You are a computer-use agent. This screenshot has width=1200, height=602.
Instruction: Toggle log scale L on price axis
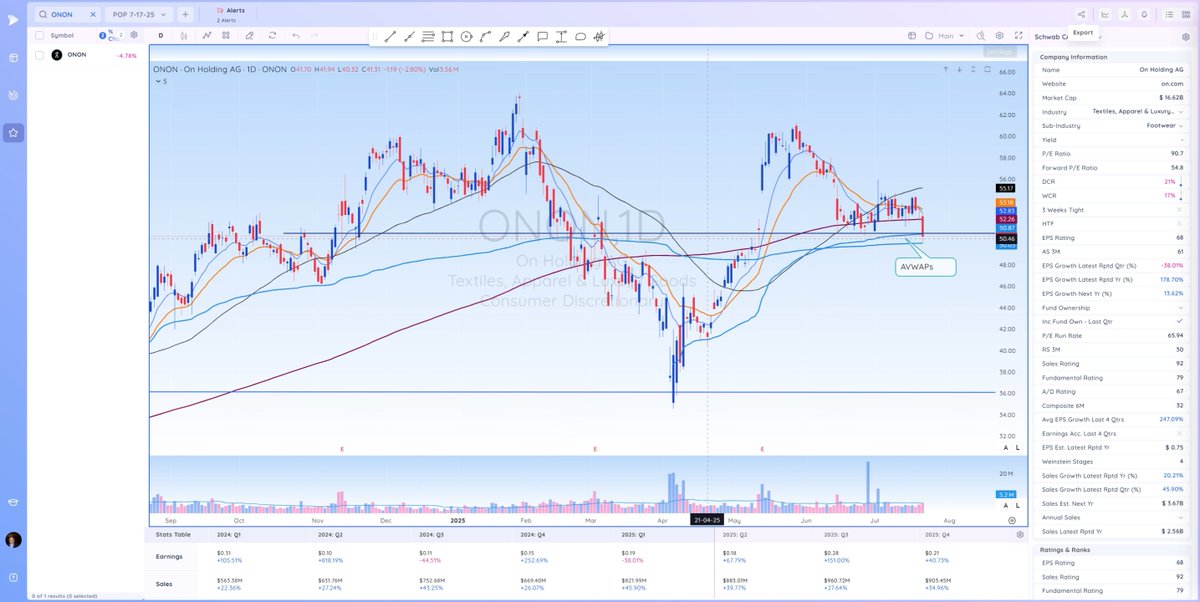1017,449
